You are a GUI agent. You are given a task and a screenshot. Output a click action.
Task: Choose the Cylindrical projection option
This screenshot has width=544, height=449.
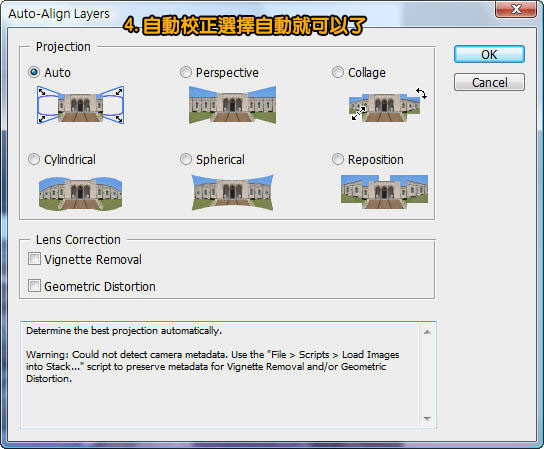coord(34,159)
